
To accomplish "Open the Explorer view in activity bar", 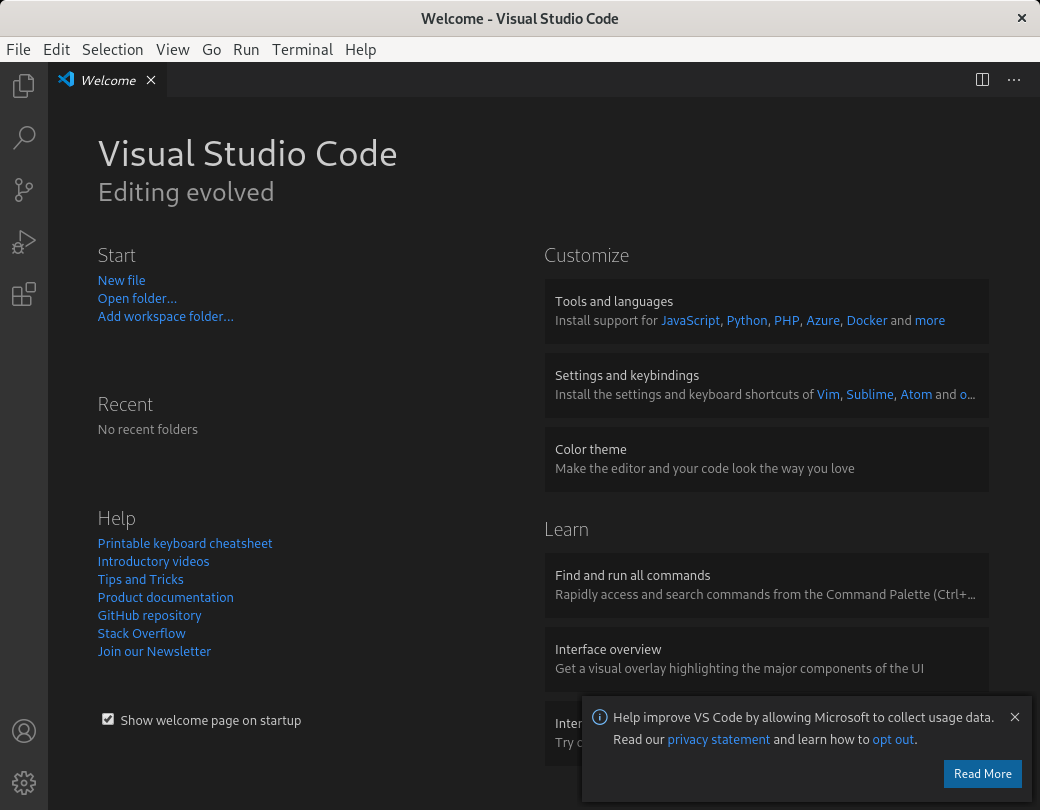I will (x=24, y=86).
